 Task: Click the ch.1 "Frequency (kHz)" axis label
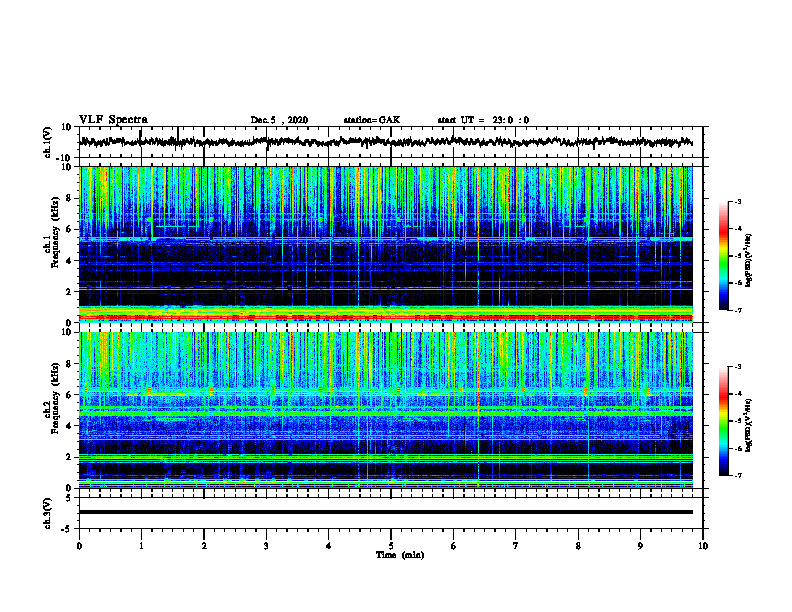pos(55,232)
